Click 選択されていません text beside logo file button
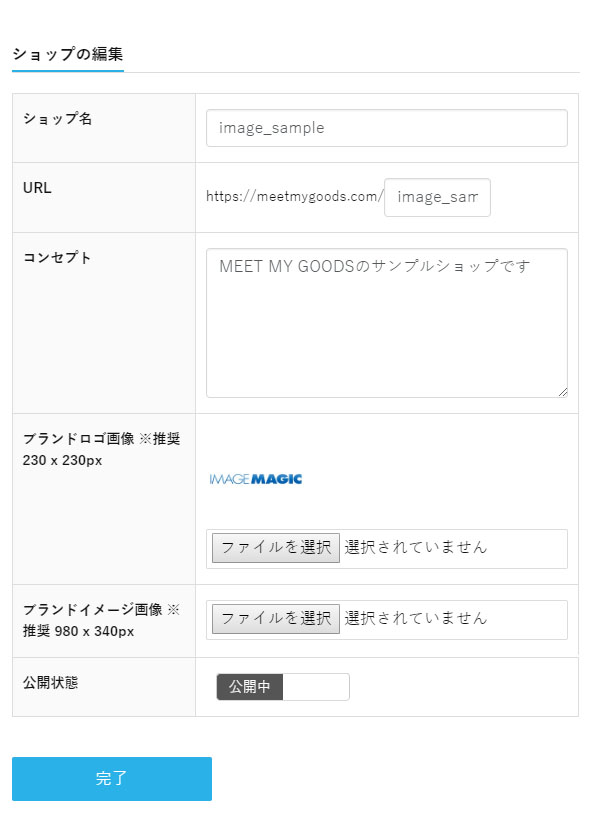594x816 pixels. [415, 547]
